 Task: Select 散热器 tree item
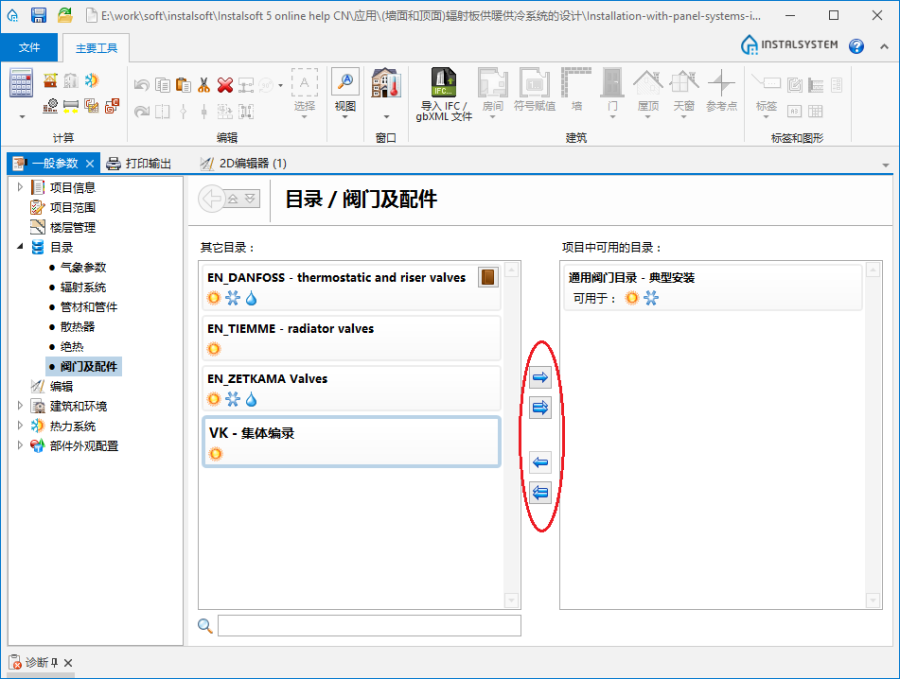77,327
